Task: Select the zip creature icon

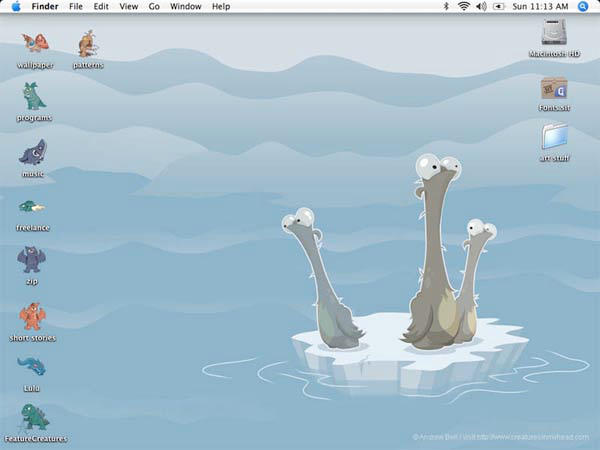Action: click(31, 260)
